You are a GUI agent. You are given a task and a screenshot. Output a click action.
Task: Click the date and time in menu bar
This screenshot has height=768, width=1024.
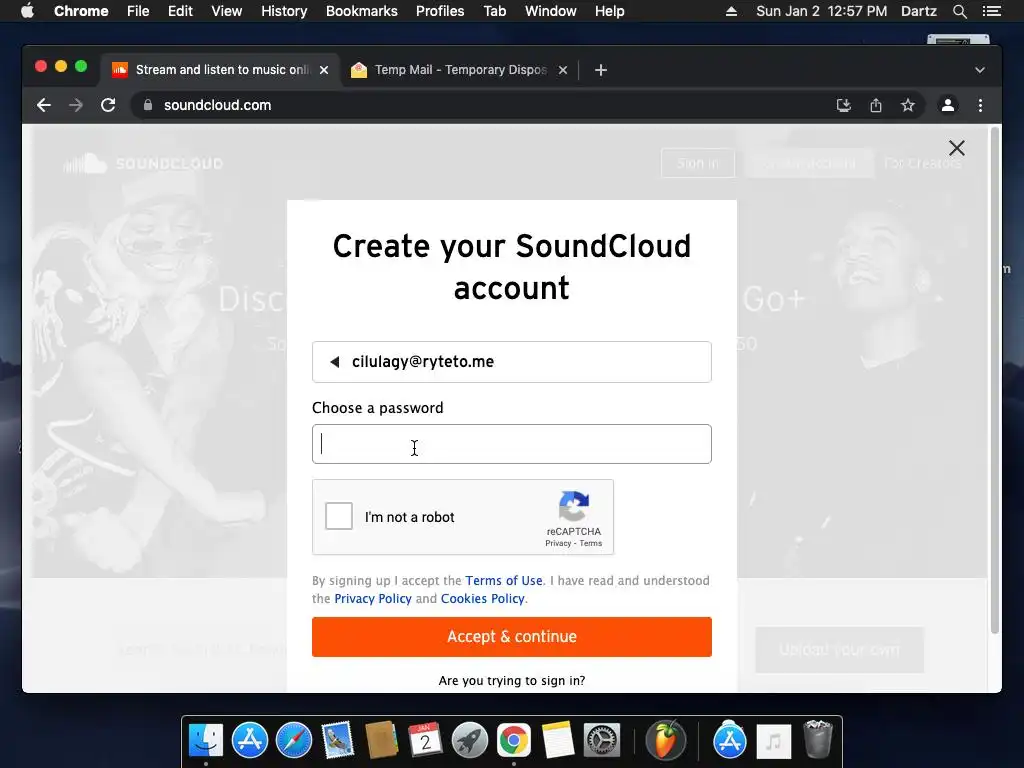(822, 11)
